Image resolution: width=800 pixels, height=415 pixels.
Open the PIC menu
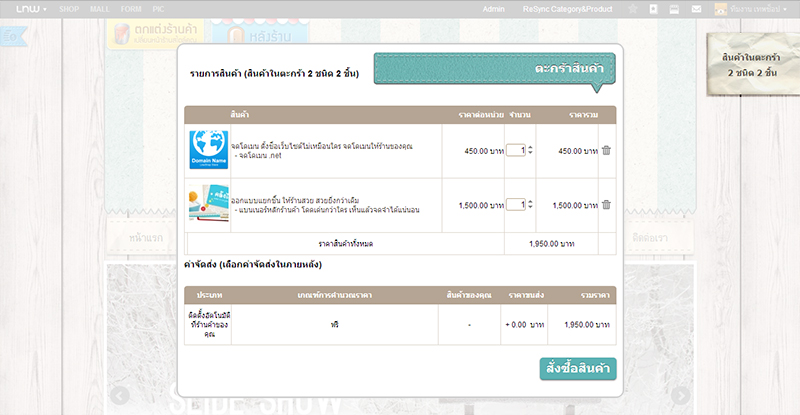[158, 9]
